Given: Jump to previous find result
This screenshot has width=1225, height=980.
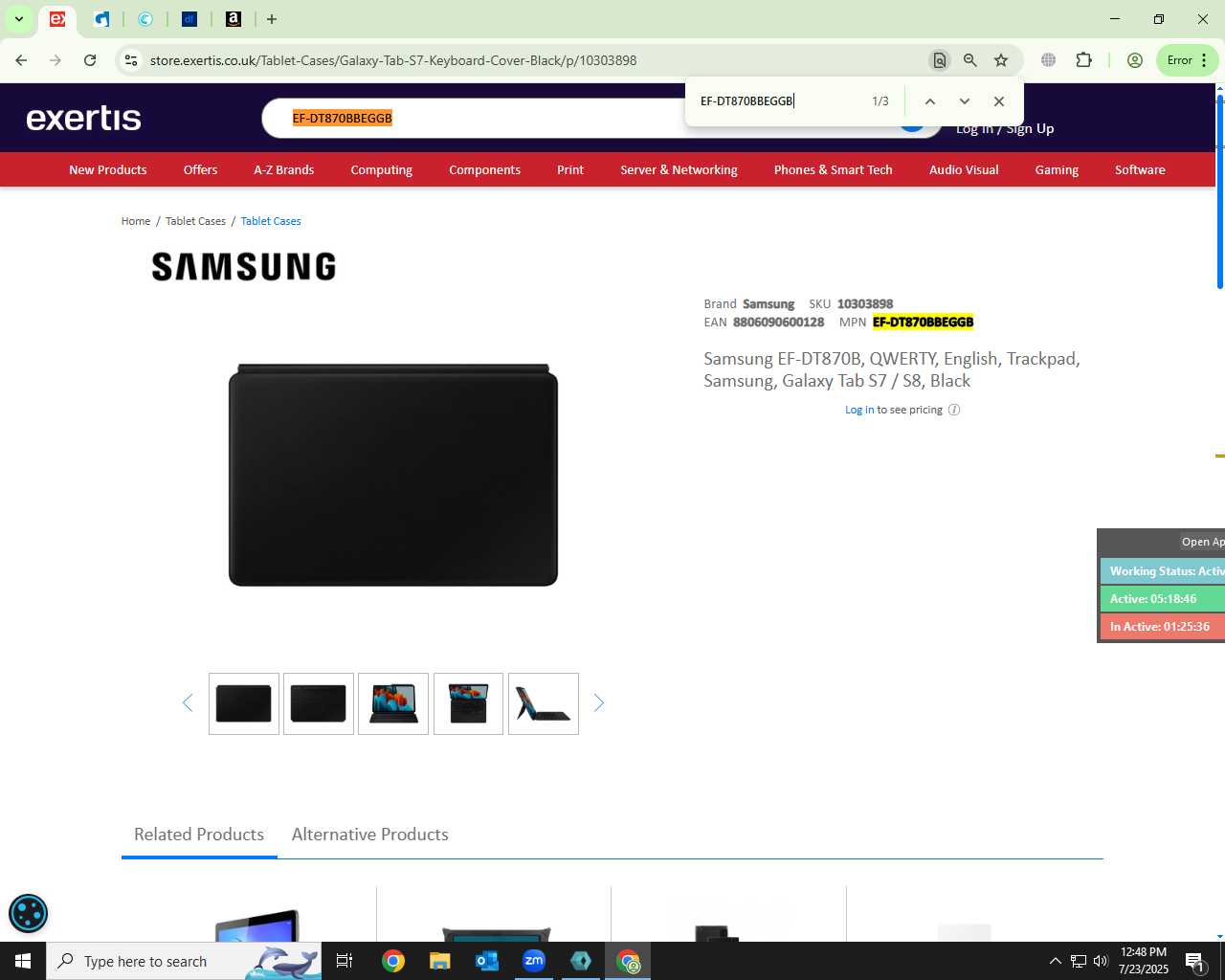Looking at the screenshot, I should pyautogui.click(x=929, y=101).
